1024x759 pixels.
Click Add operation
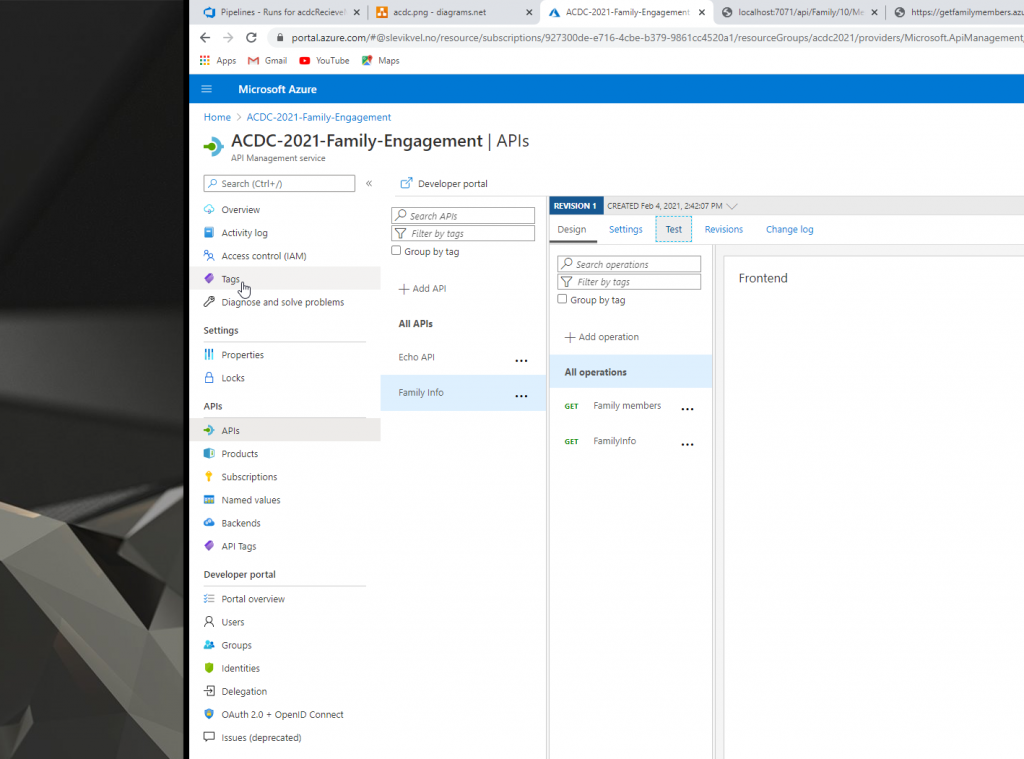(601, 337)
